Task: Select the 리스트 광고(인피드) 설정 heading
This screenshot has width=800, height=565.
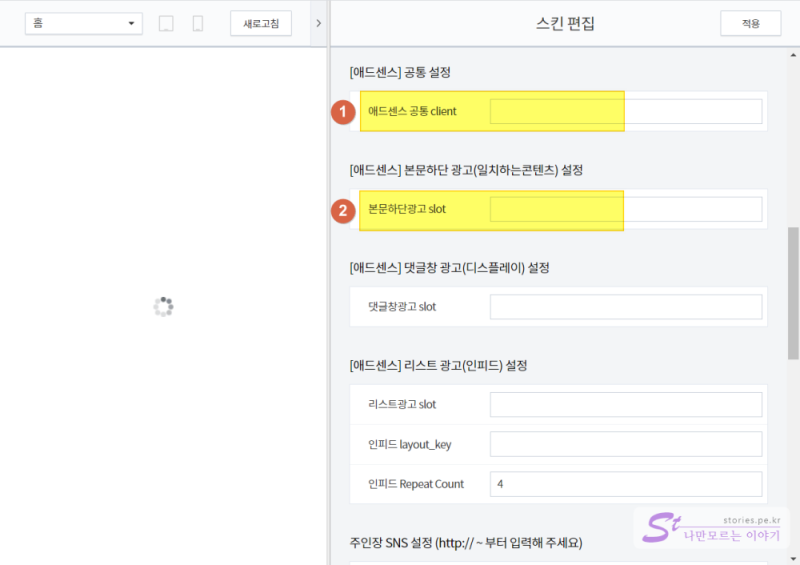Action: tap(438, 365)
